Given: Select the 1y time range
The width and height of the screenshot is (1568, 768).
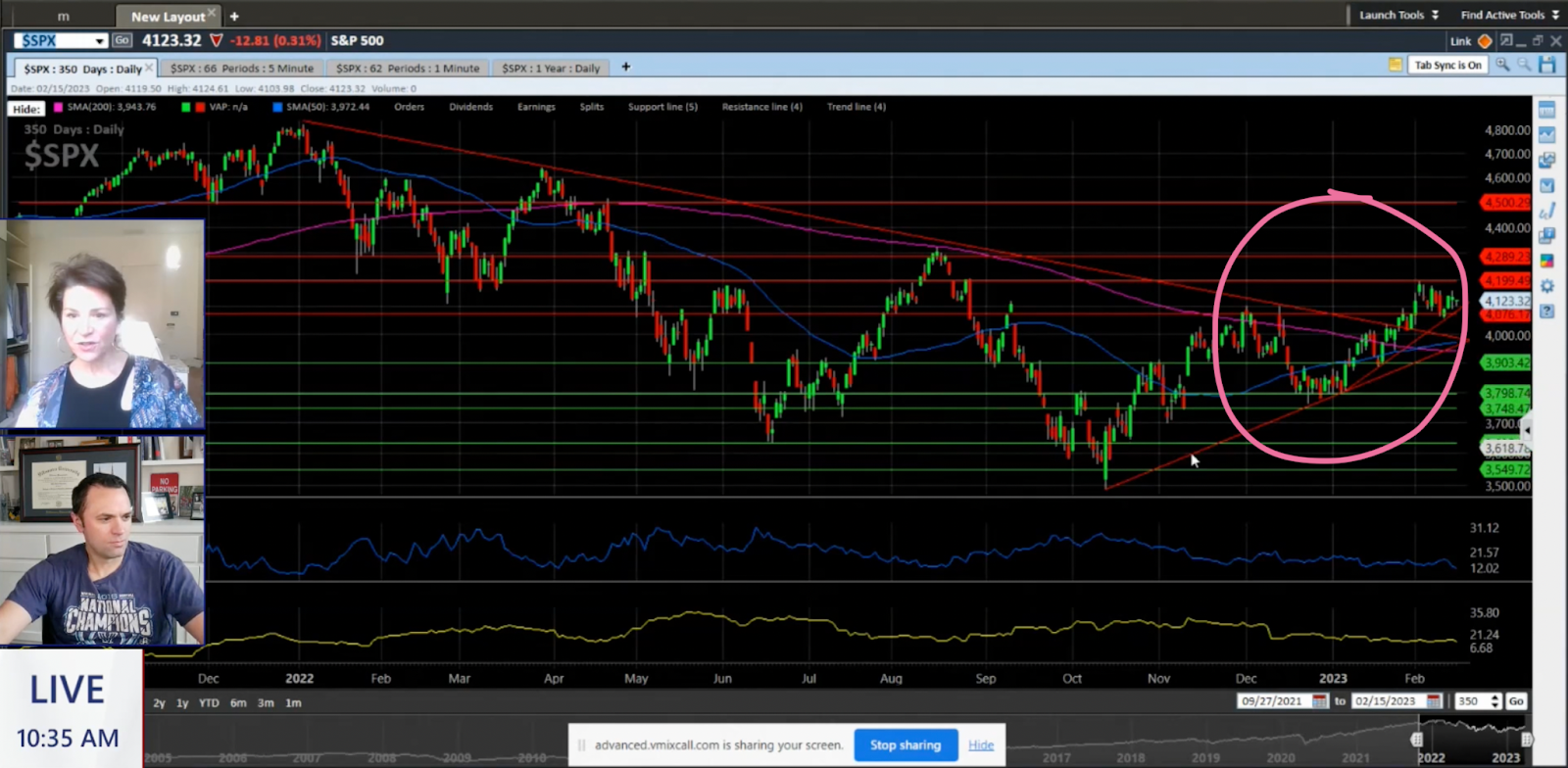Looking at the screenshot, I should [x=182, y=702].
